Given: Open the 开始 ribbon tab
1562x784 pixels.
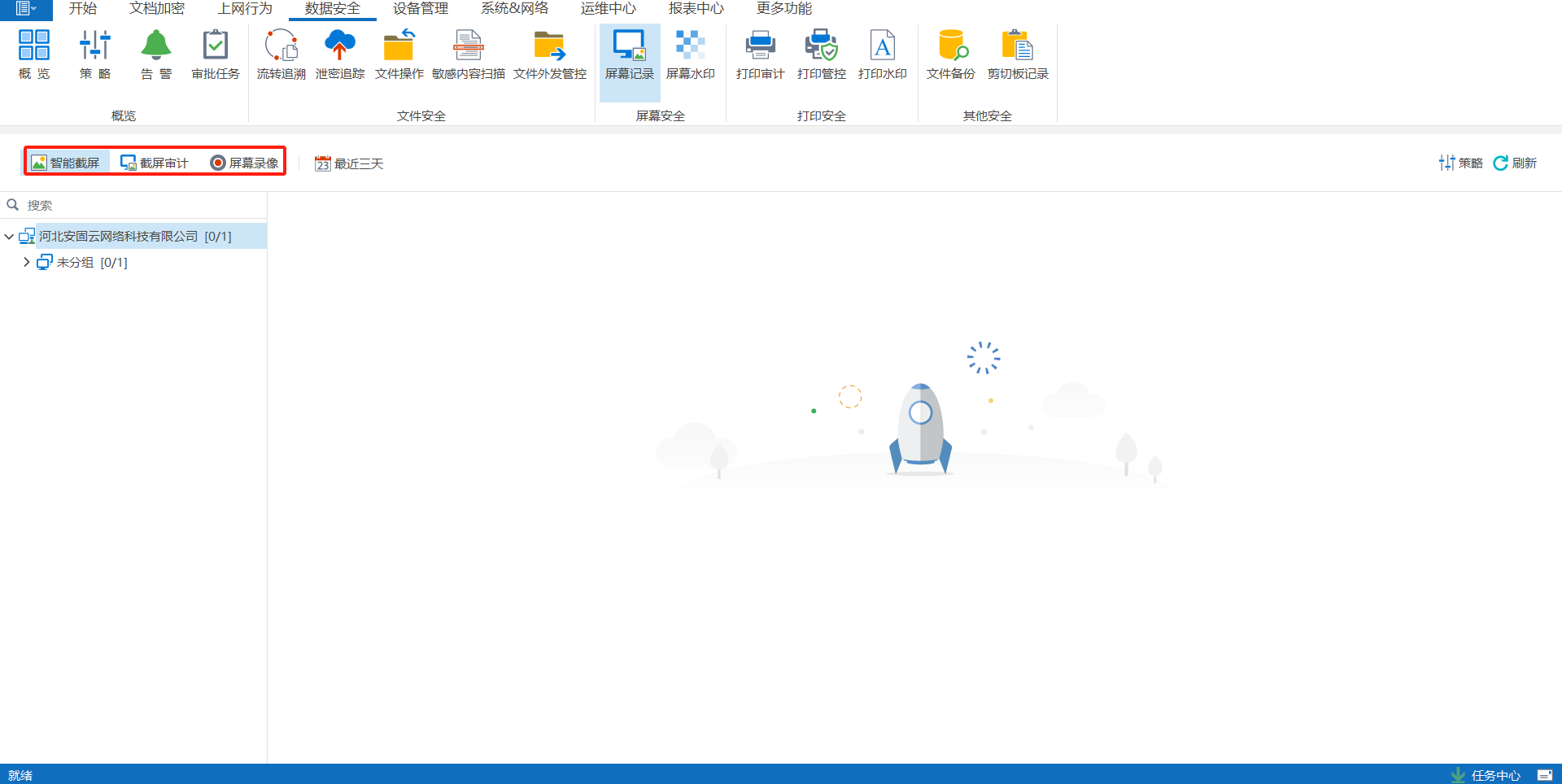Looking at the screenshot, I should pyautogui.click(x=83, y=9).
